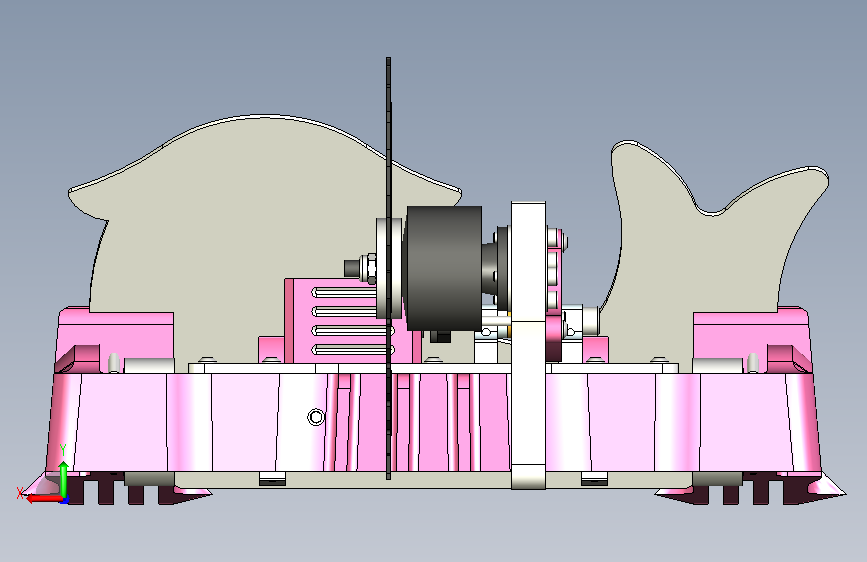Select the white vertical support plate
Image resolution: width=867 pixels, height=562 pixels.
(x=528, y=346)
